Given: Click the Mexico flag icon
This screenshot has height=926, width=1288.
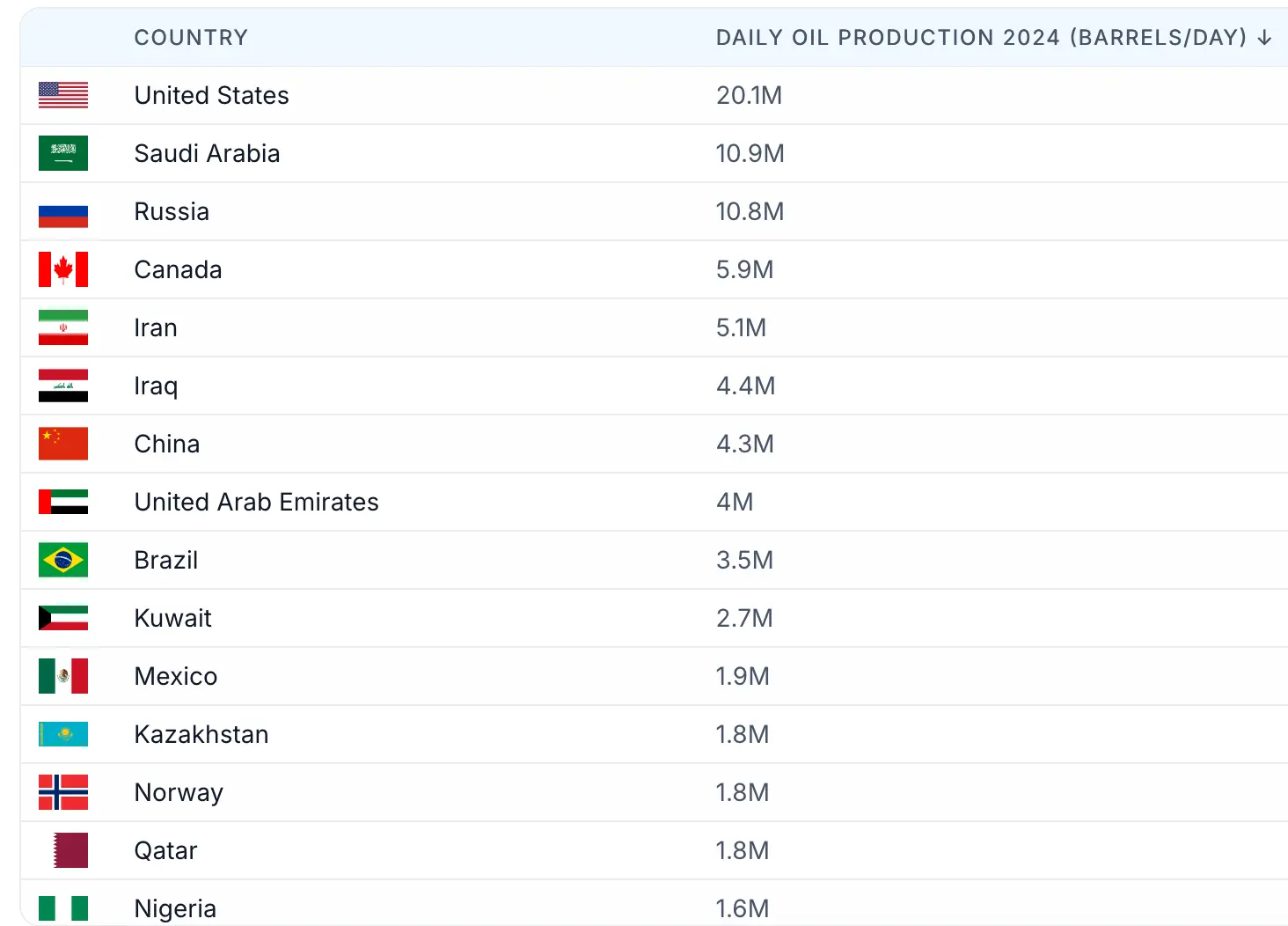Looking at the screenshot, I should [63, 676].
